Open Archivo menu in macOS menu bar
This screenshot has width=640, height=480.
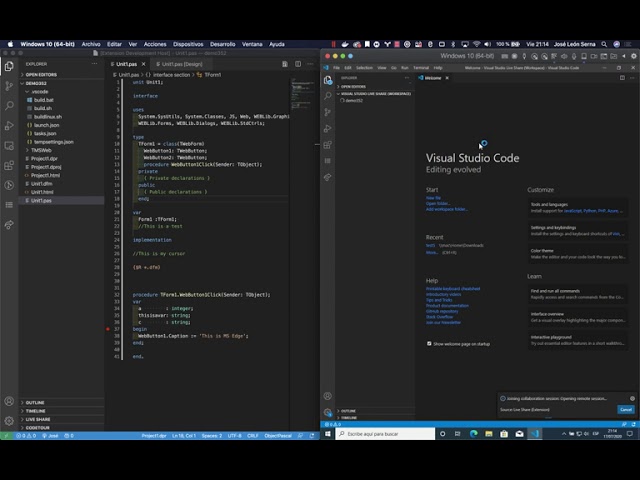point(91,44)
